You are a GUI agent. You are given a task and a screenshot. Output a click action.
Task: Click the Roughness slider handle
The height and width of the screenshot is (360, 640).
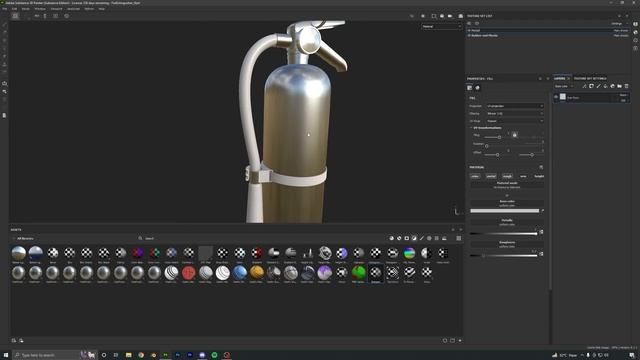click(484, 256)
